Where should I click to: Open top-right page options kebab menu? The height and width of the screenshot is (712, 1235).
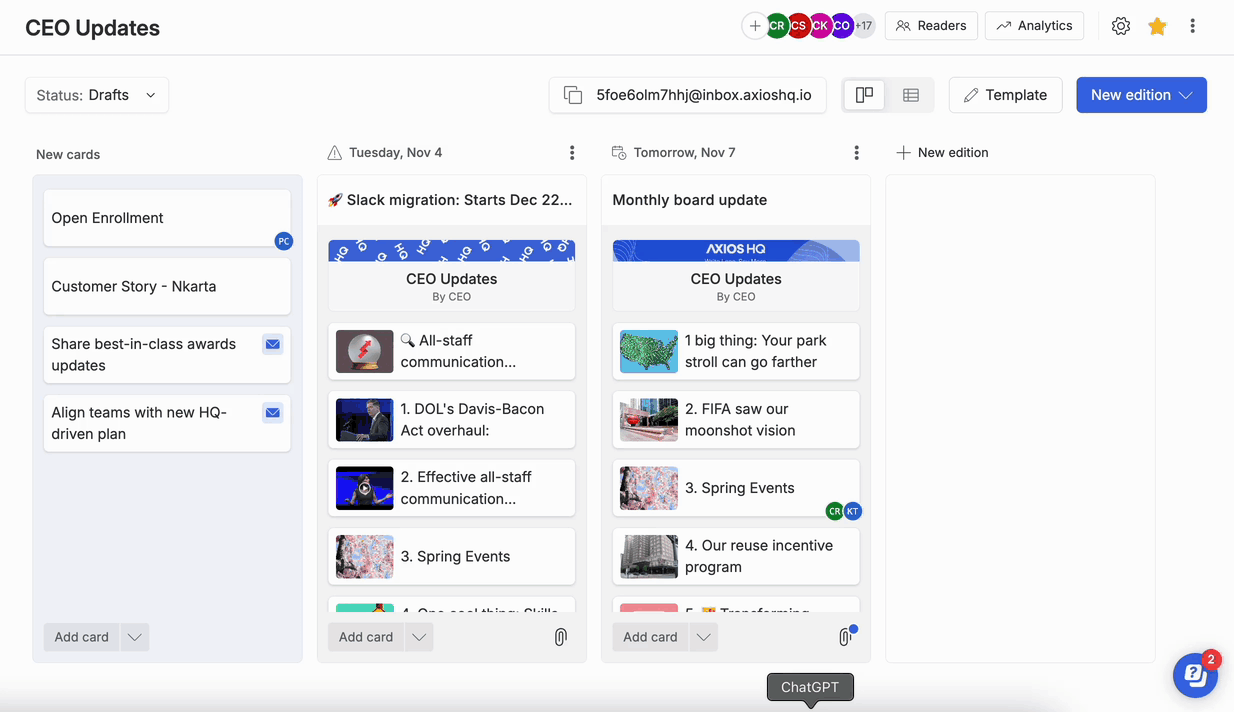[x=1192, y=27]
